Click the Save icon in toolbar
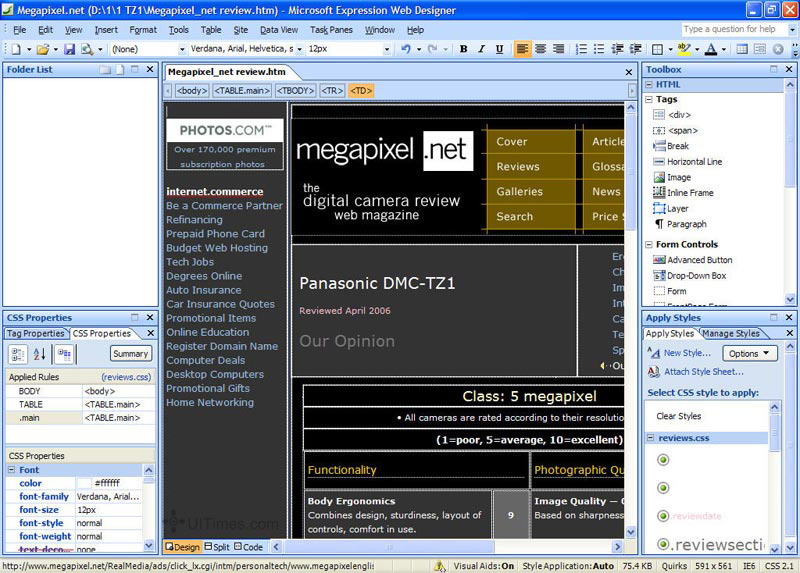This screenshot has height=573, width=800. pos(70,49)
